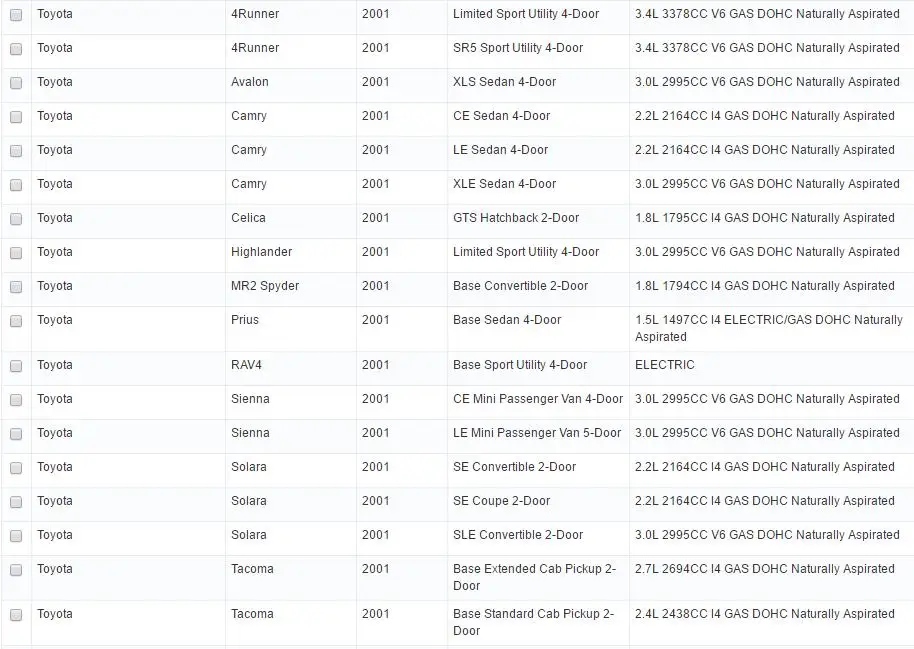Tick the MR2 Spyder row checkbox
Viewport: 914px width, 649px height.
pos(16,286)
